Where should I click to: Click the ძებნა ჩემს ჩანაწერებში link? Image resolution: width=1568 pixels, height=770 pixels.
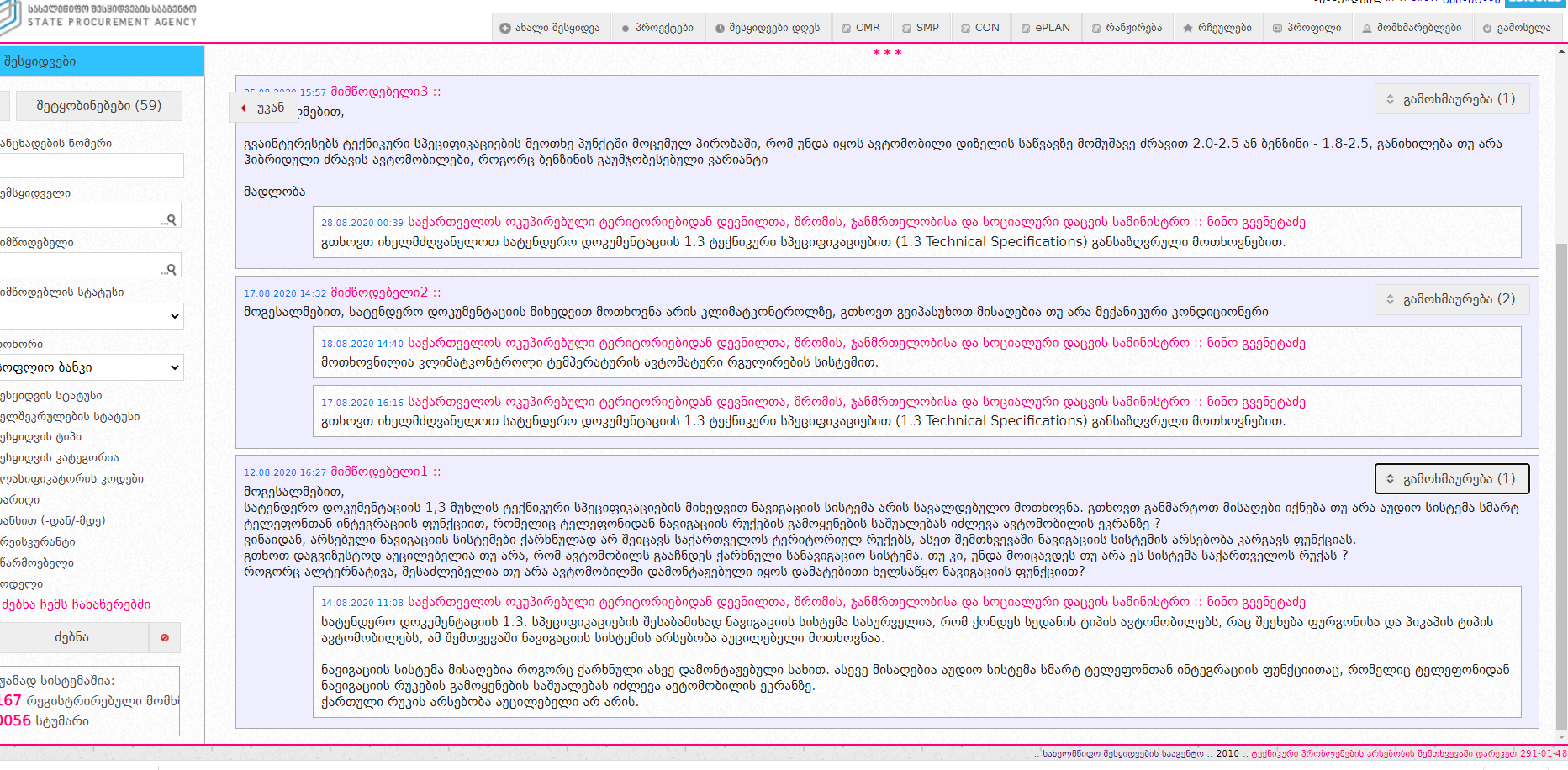[x=76, y=604]
